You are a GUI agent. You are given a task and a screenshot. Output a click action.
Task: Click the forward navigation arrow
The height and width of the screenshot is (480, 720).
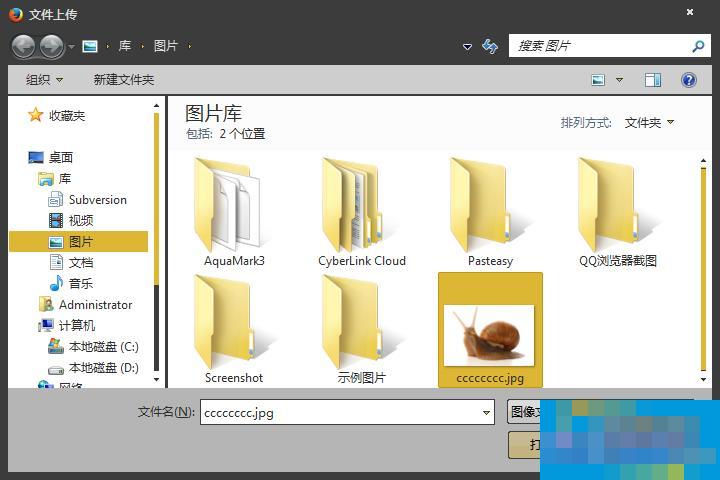[51, 46]
